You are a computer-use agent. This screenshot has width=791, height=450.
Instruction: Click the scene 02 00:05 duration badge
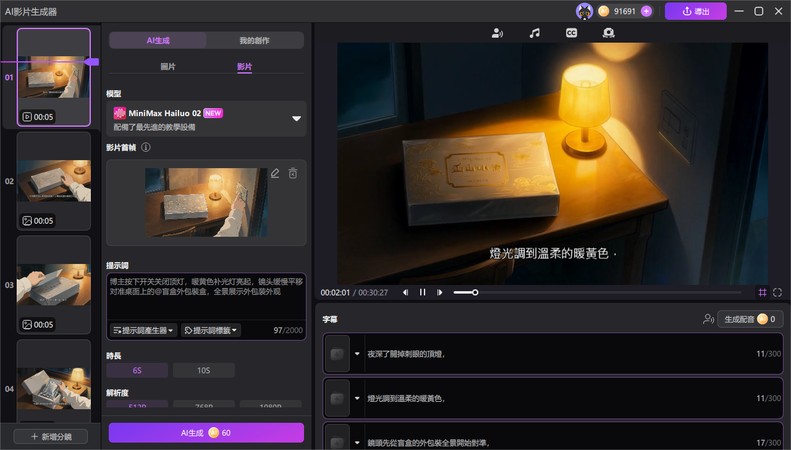click(x=38, y=221)
